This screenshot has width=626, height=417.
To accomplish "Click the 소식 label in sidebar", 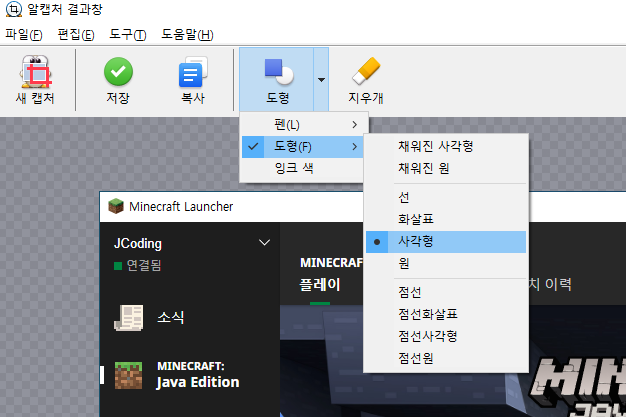I will (x=171, y=318).
